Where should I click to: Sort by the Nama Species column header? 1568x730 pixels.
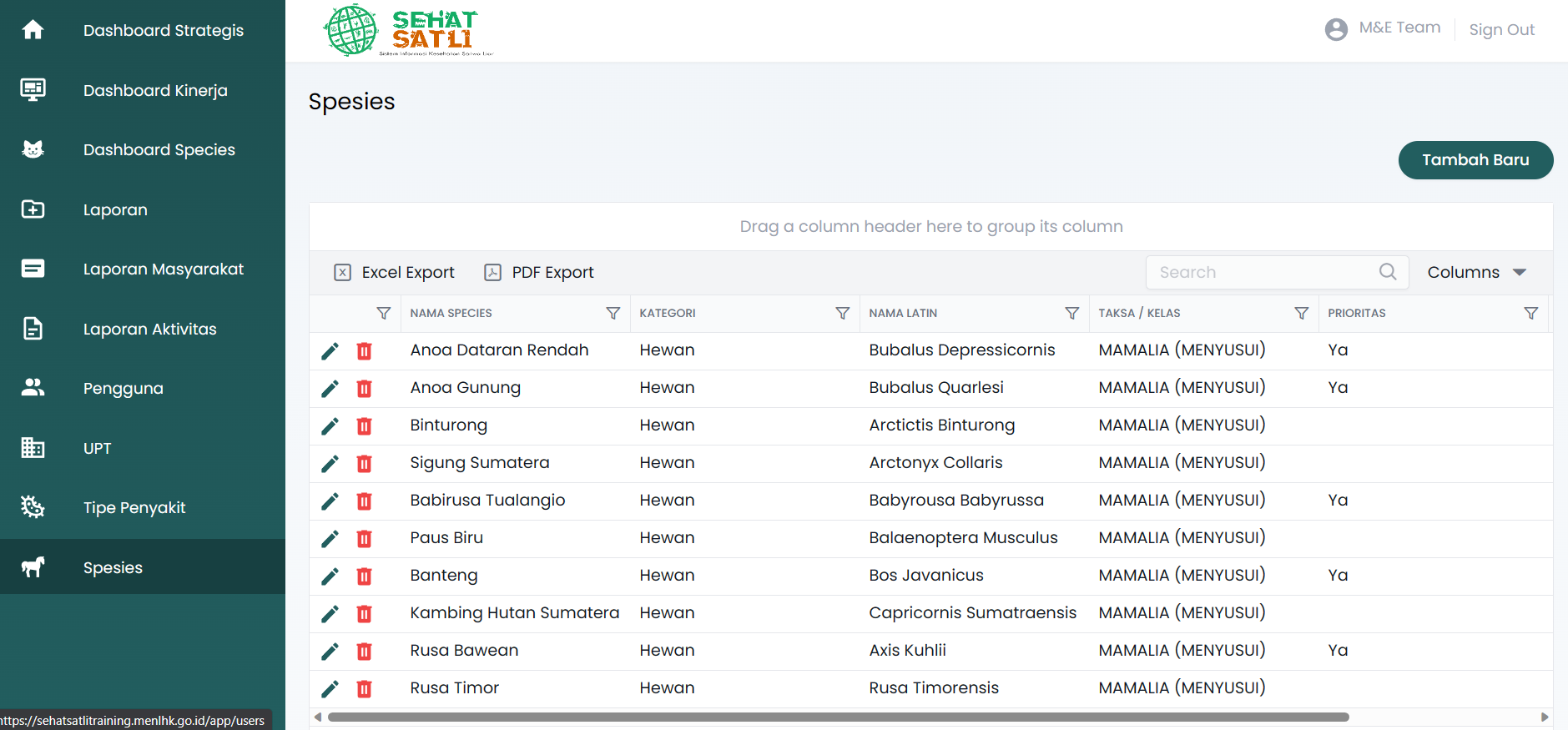(x=451, y=313)
